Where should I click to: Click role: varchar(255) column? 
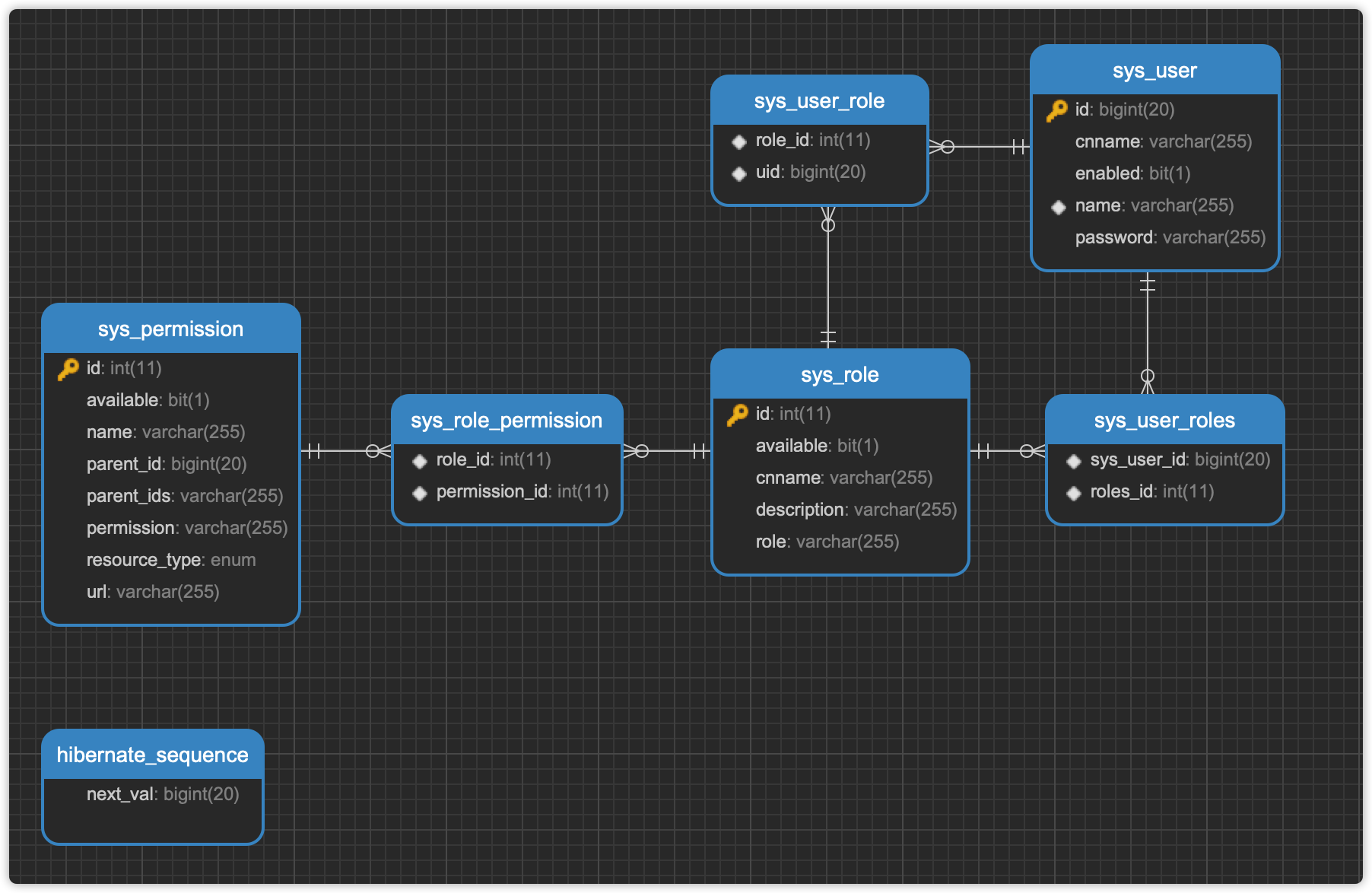click(x=827, y=542)
